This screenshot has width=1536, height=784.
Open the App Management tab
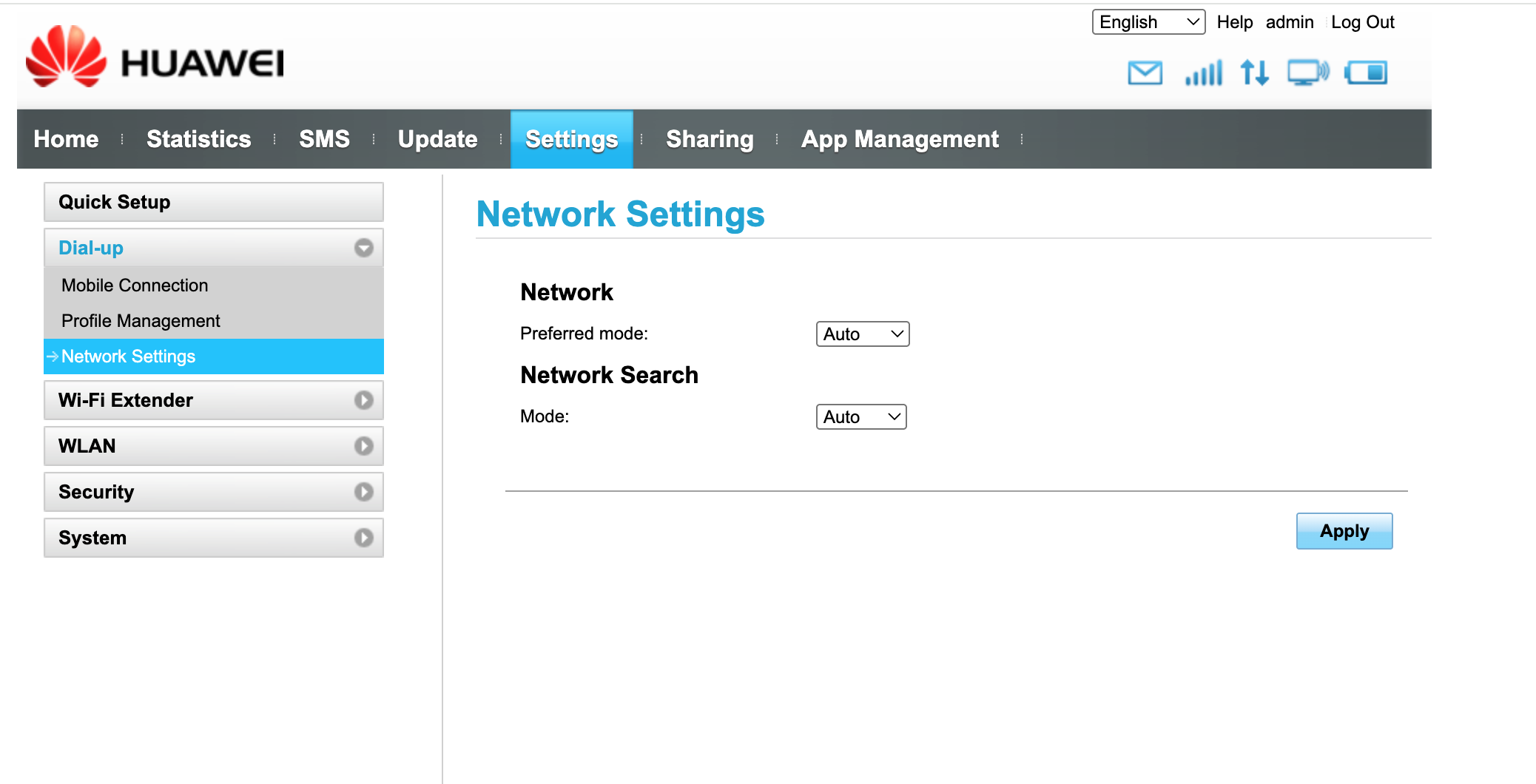[x=900, y=139]
